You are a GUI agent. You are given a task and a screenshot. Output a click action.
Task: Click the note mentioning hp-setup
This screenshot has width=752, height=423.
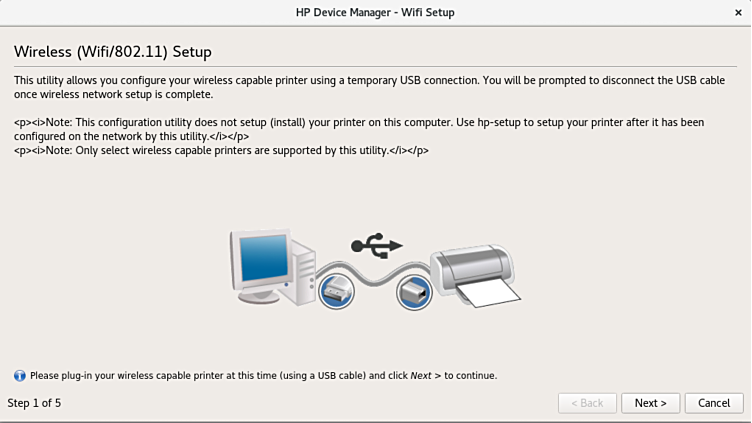coord(360,128)
